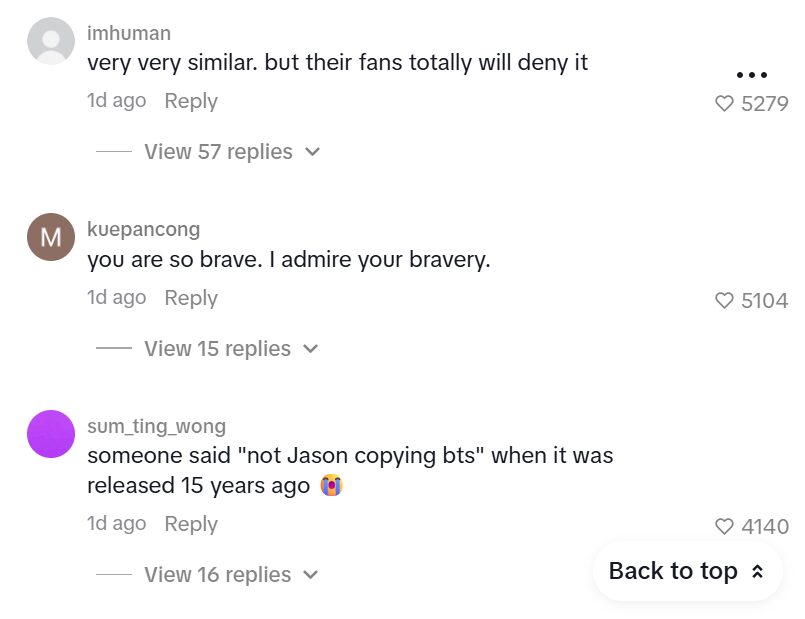Open sum_ting_wong username profile link
Screen dimensions: 805x619
(156, 426)
